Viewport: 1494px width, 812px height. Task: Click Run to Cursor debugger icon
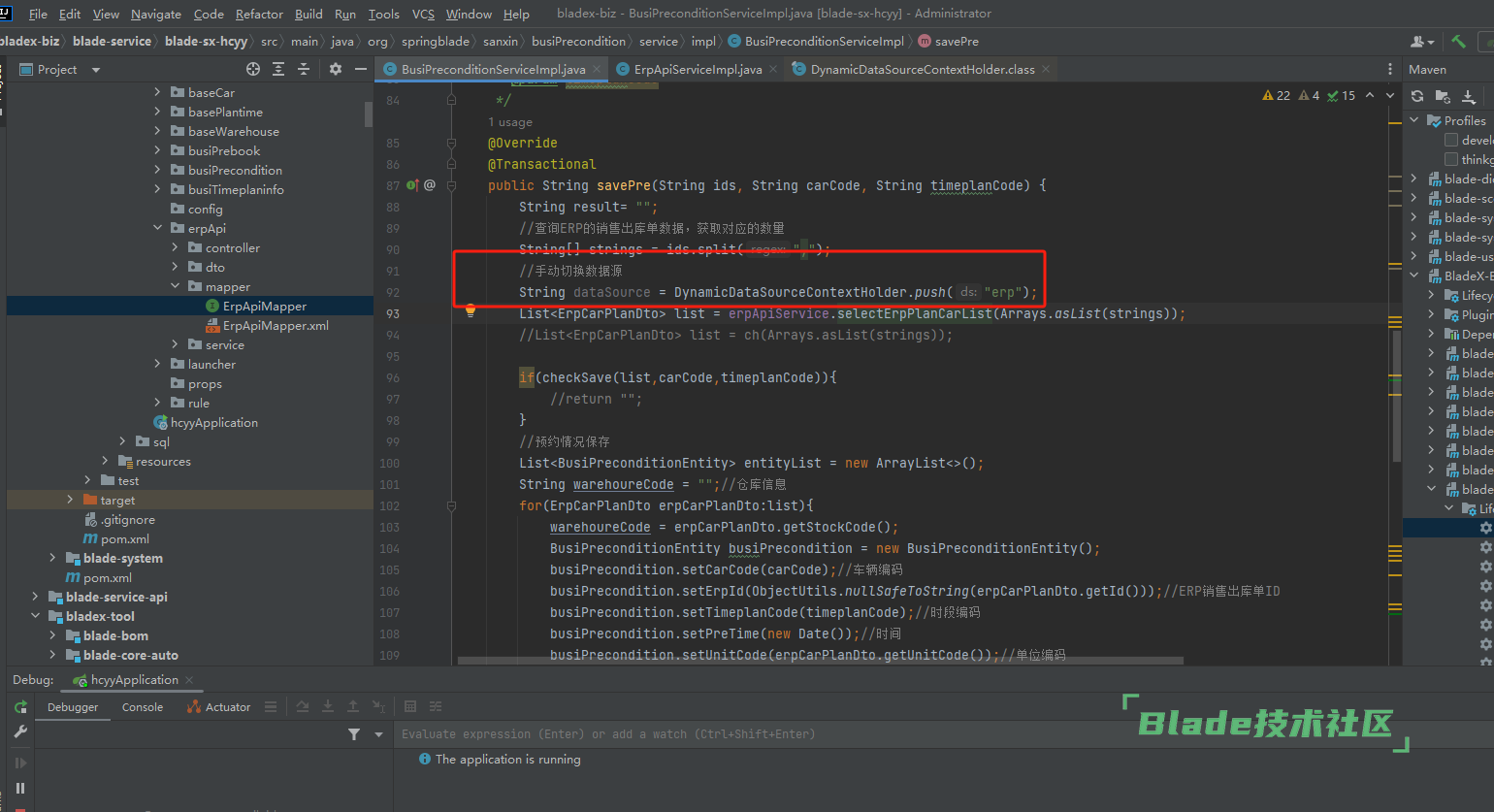[378, 707]
